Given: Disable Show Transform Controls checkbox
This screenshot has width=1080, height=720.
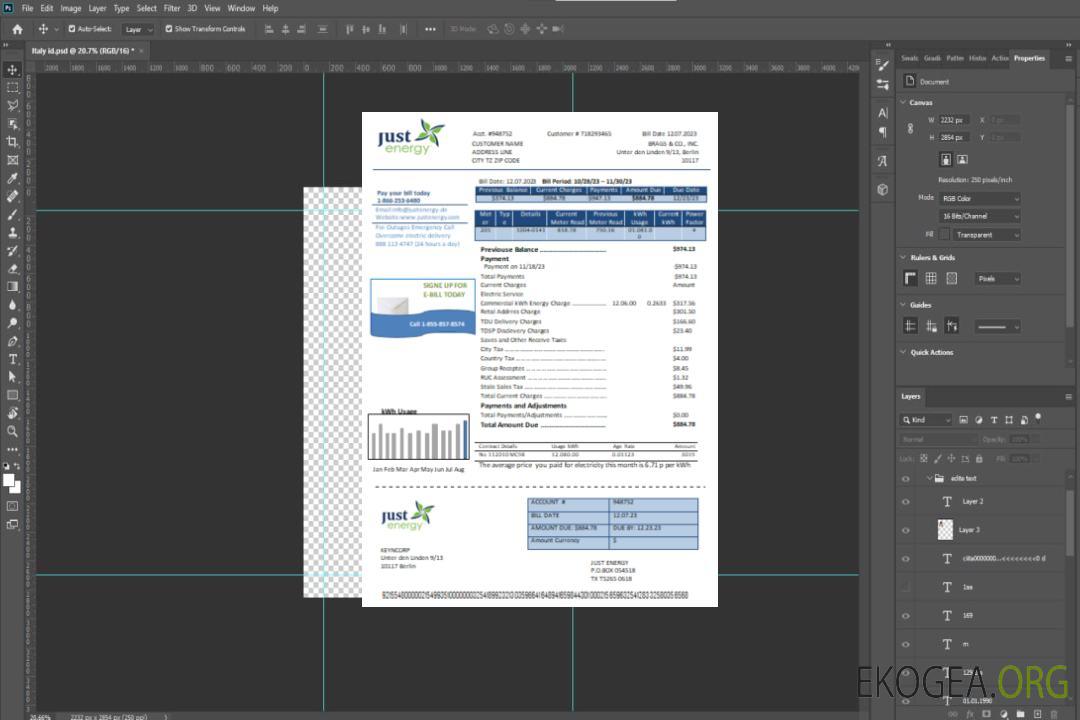Looking at the screenshot, I should coord(169,29).
